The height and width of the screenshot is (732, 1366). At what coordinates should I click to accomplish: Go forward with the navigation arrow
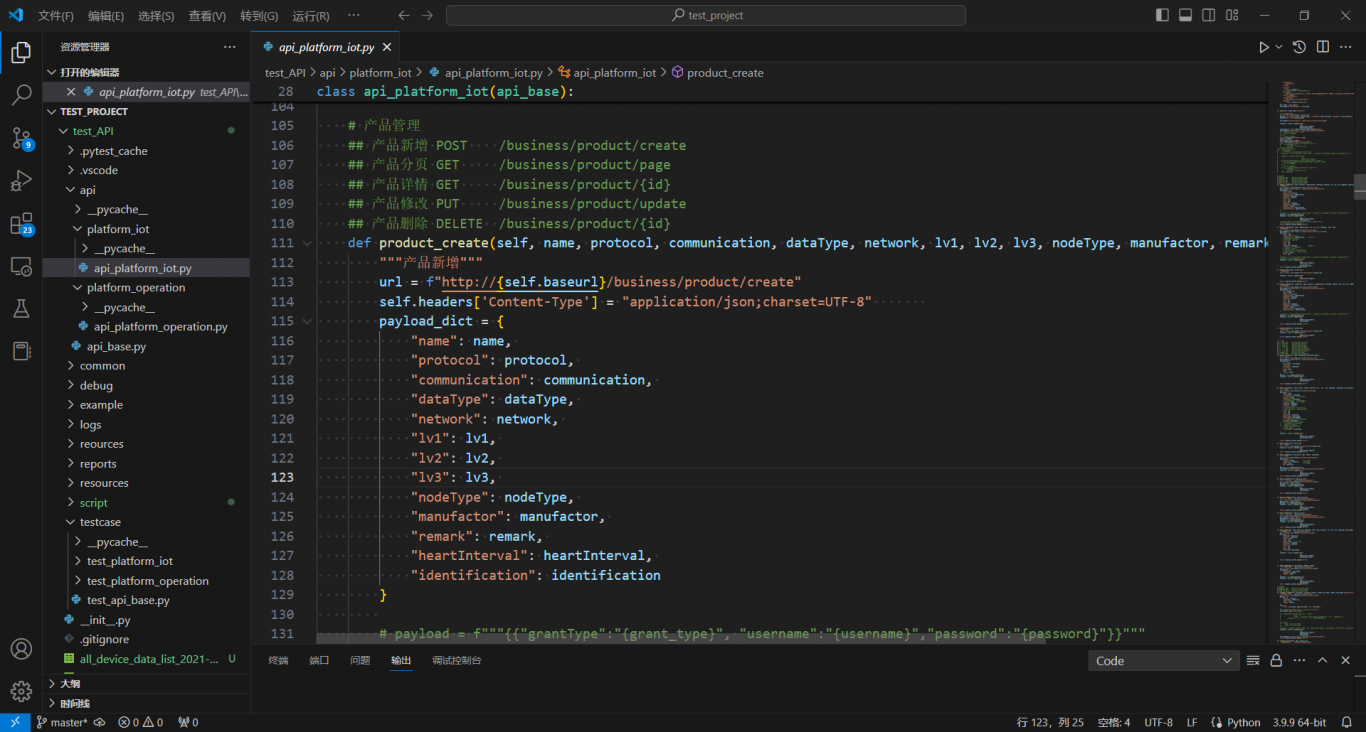[428, 15]
